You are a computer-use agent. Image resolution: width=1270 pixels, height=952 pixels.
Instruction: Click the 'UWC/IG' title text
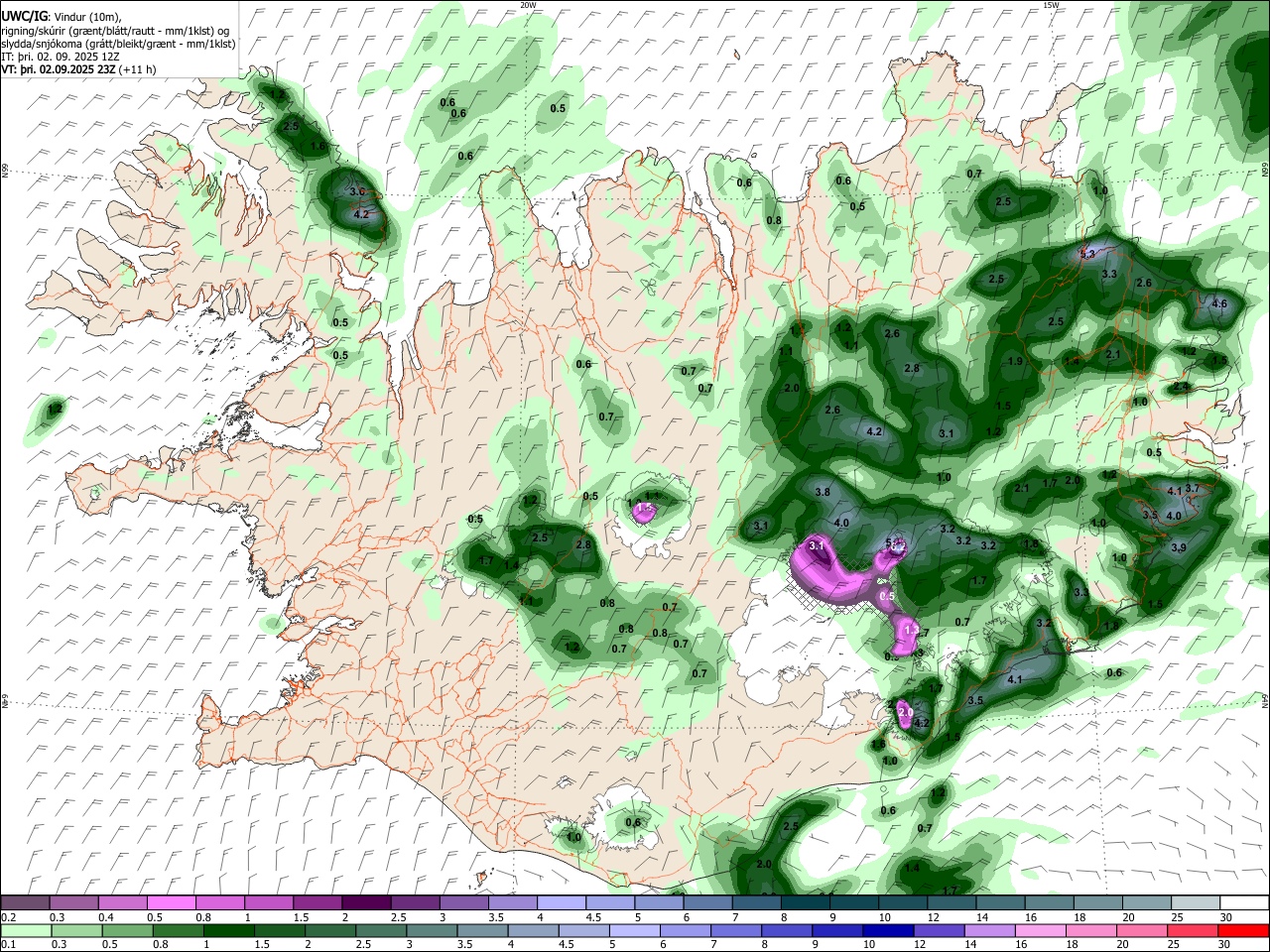pos(24,15)
